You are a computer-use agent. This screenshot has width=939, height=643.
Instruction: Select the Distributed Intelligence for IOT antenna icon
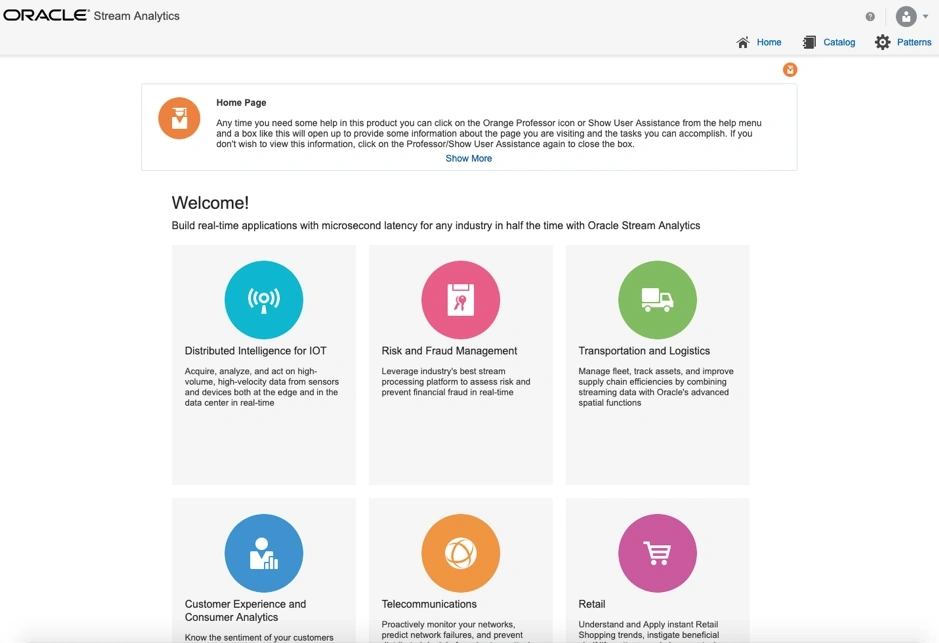coord(263,299)
